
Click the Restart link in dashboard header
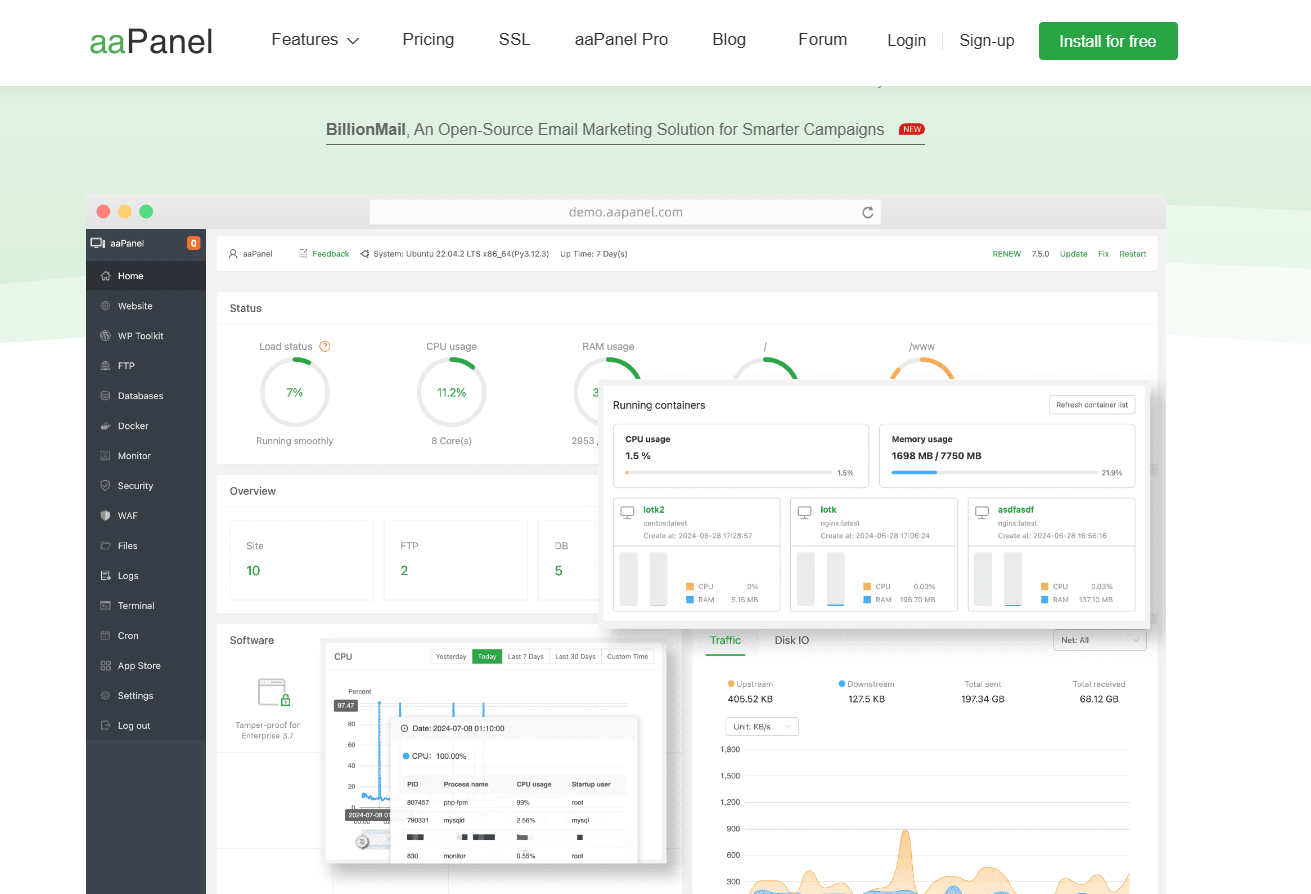1133,254
